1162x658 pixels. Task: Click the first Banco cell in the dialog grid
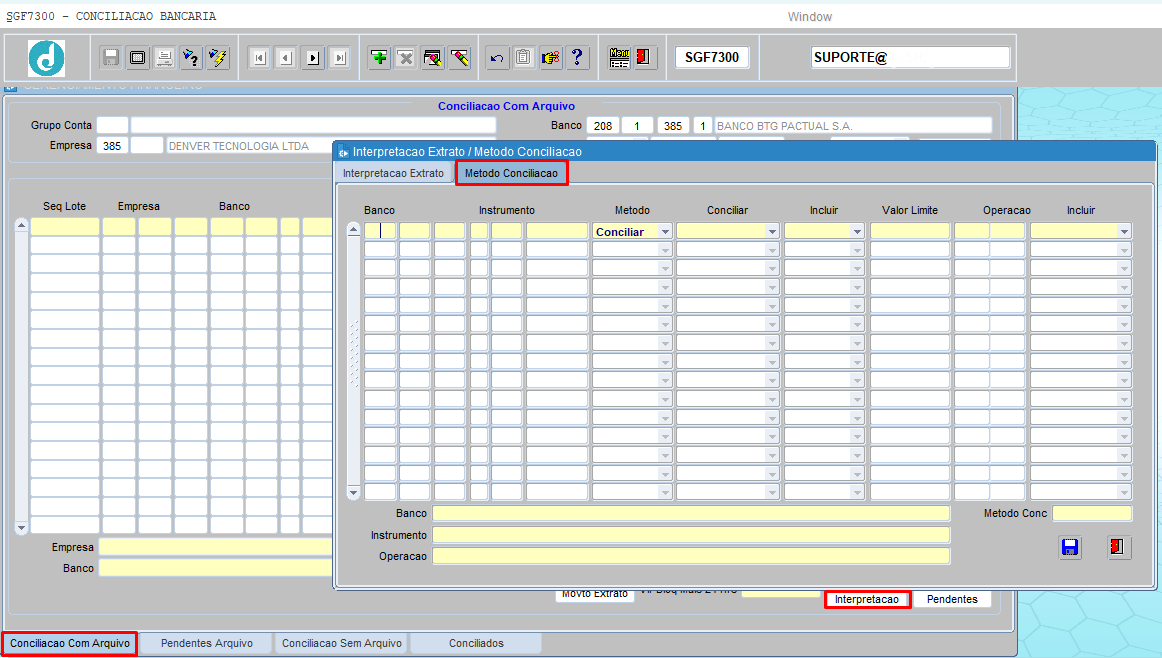pos(380,231)
